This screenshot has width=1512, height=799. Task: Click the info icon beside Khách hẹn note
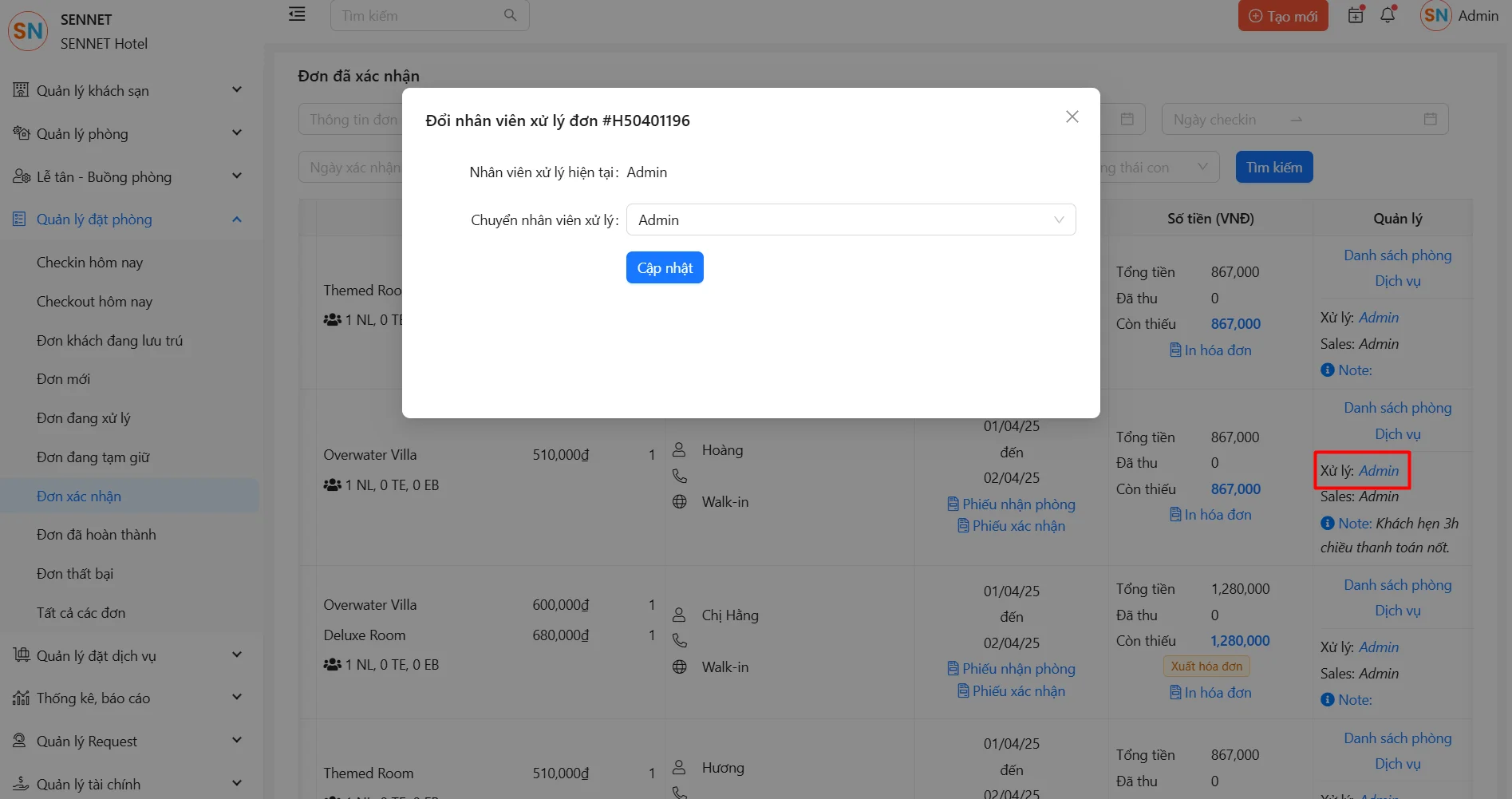click(x=1327, y=524)
